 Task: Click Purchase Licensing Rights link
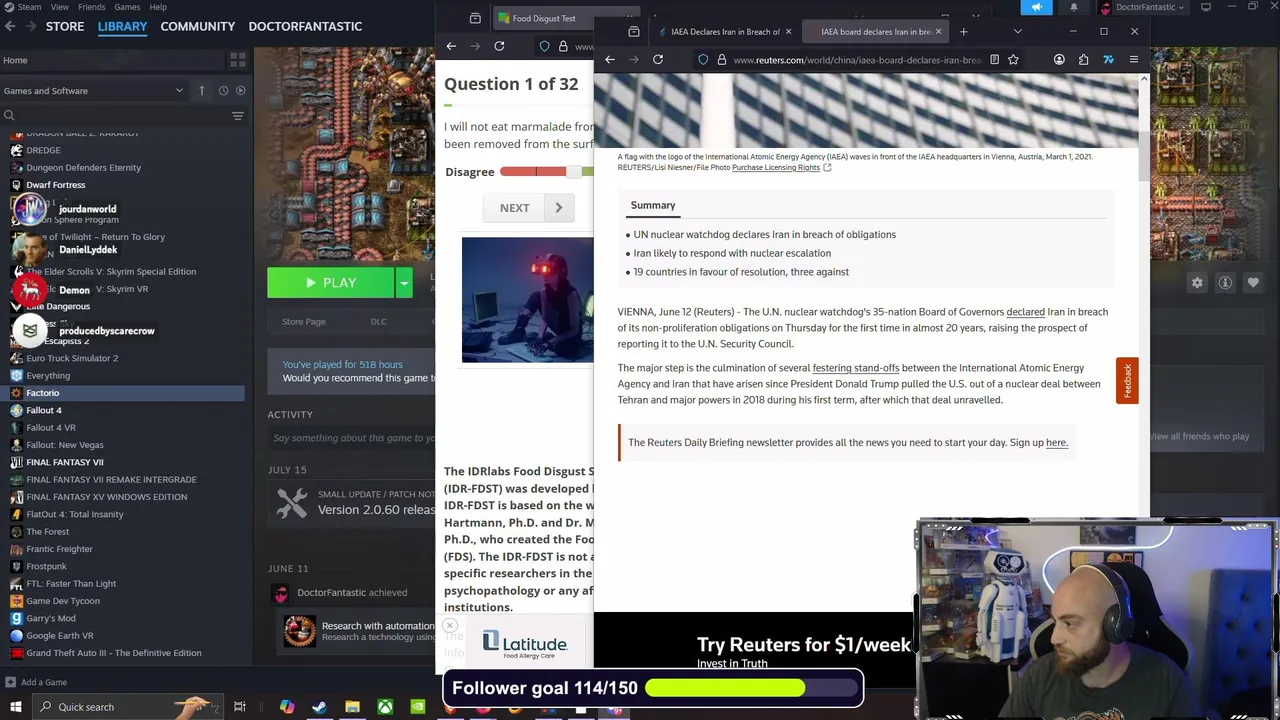tap(776, 168)
